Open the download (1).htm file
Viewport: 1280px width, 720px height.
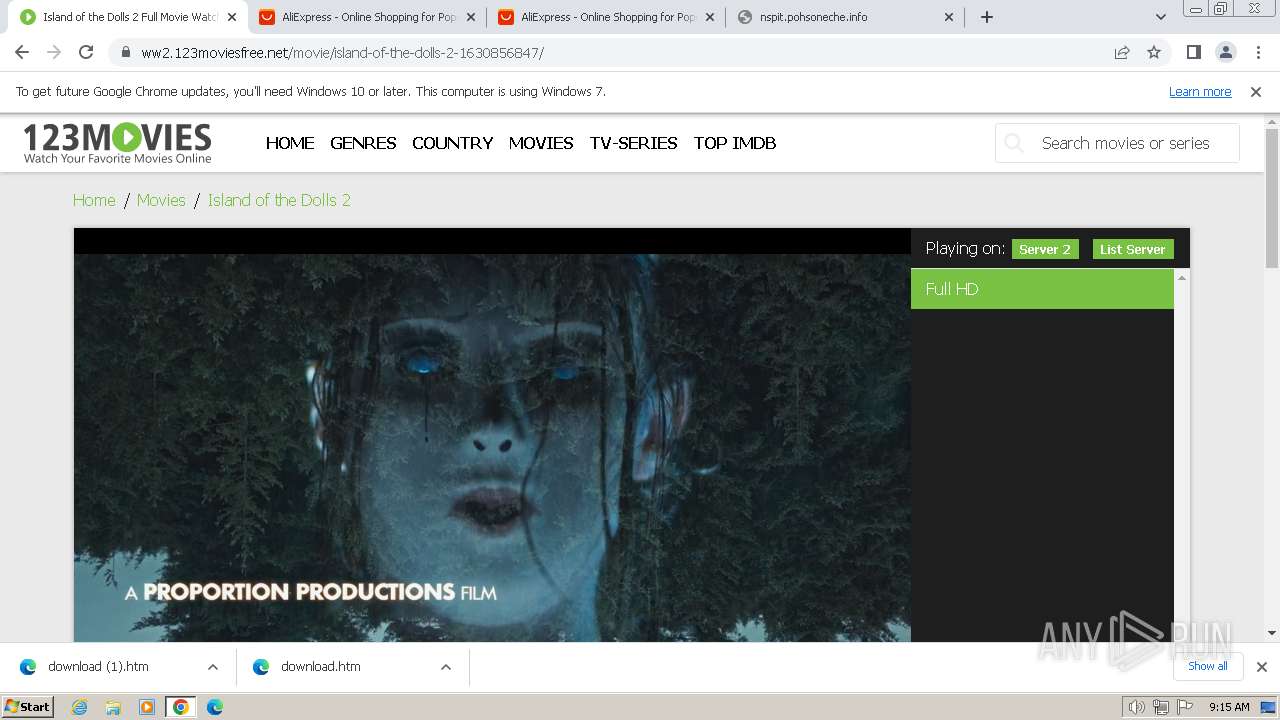tap(98, 667)
